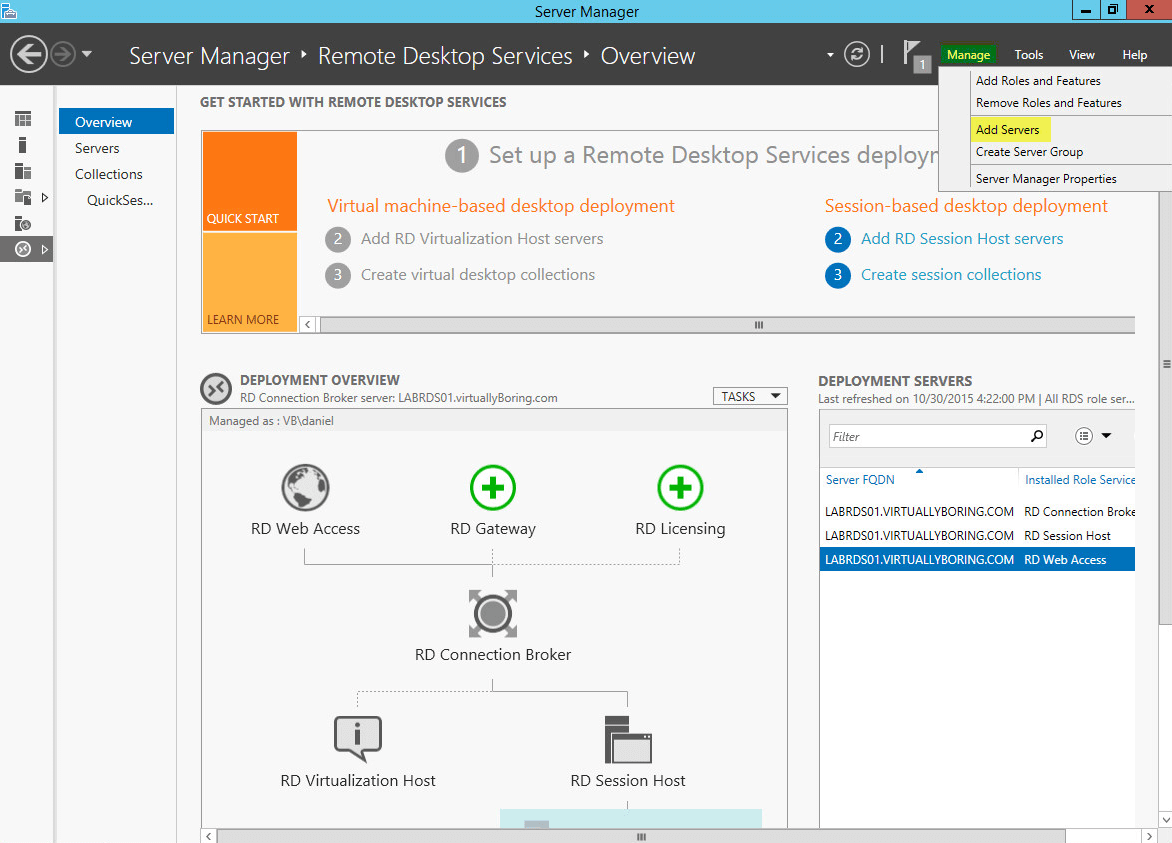This screenshot has width=1172, height=843.
Task: Click quick start scrollbar left arrow
Action: [307, 324]
